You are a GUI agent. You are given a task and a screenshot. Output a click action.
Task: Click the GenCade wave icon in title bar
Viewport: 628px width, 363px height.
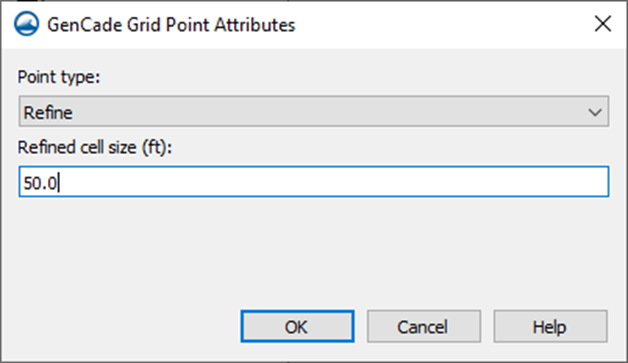tap(26, 24)
